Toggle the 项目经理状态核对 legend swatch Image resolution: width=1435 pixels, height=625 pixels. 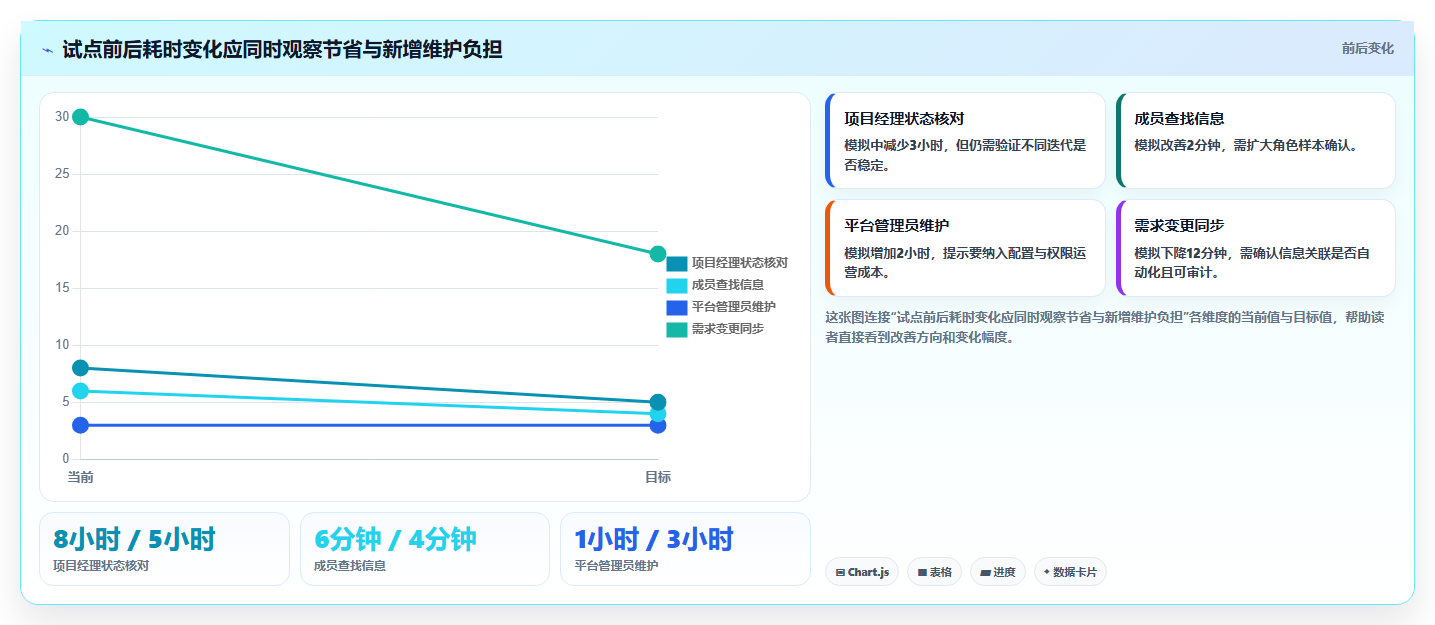click(677, 263)
